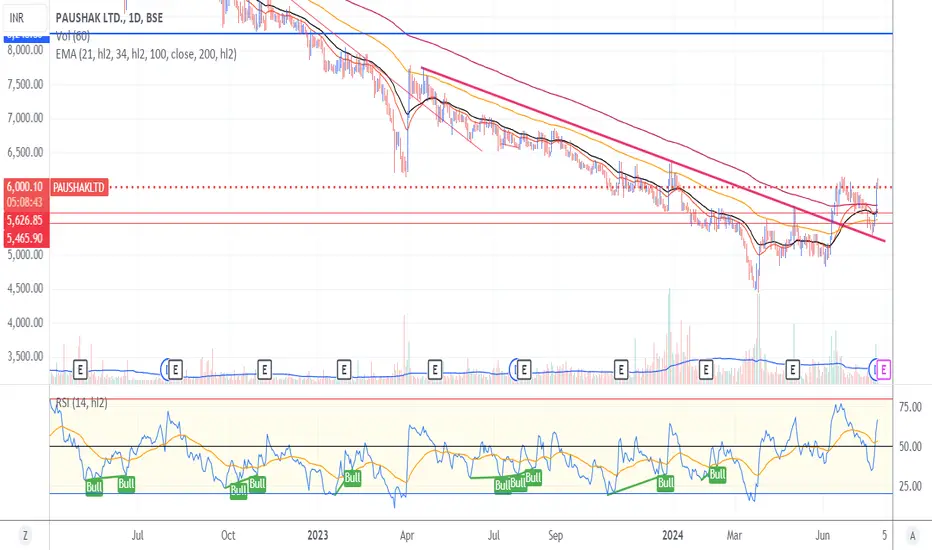The width and height of the screenshot is (932, 550).
Task: Click the PAUSHAK LTD., 1D, BSE chart title
Action: tap(109, 18)
